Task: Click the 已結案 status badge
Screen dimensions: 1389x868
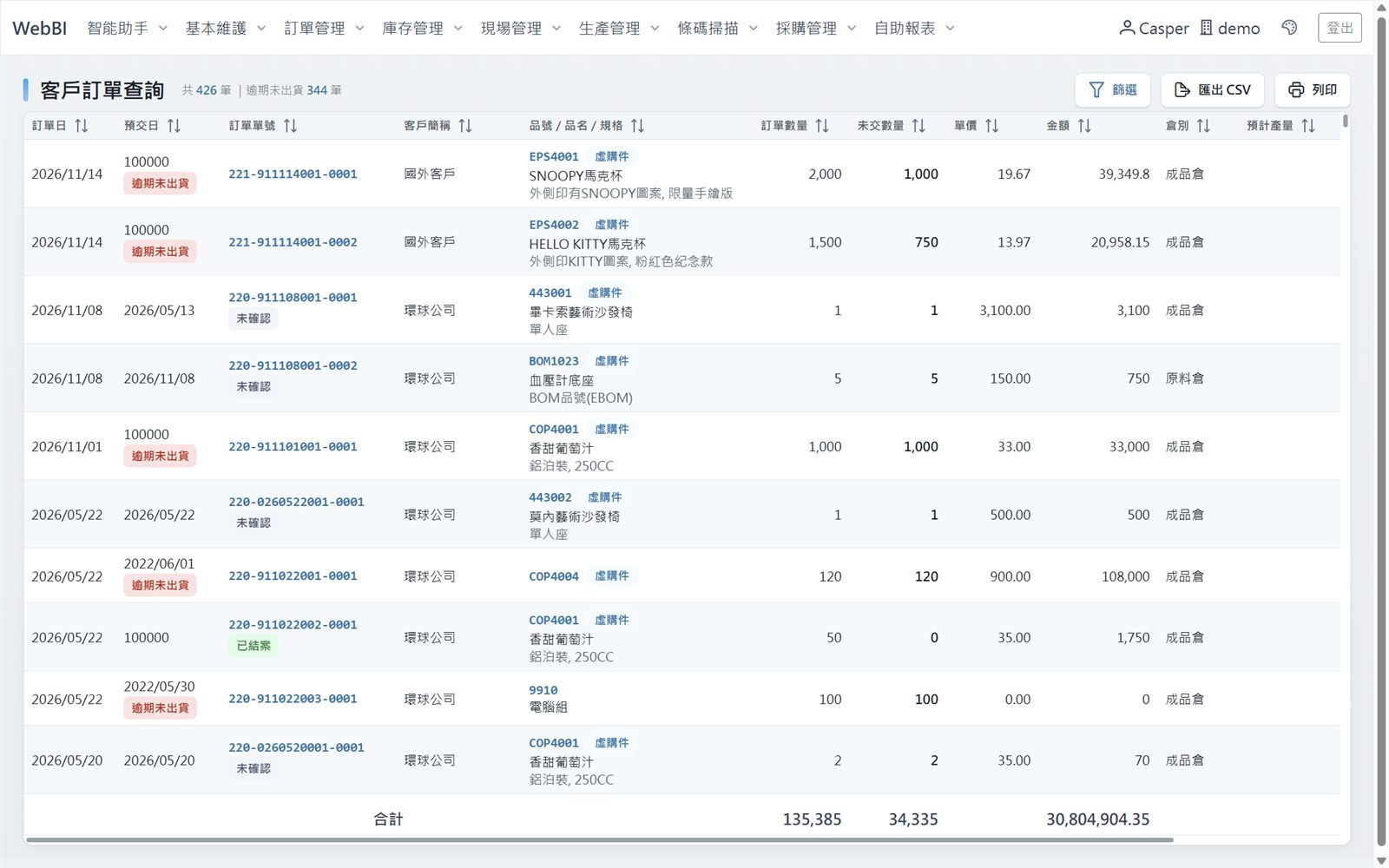Action: click(x=253, y=646)
